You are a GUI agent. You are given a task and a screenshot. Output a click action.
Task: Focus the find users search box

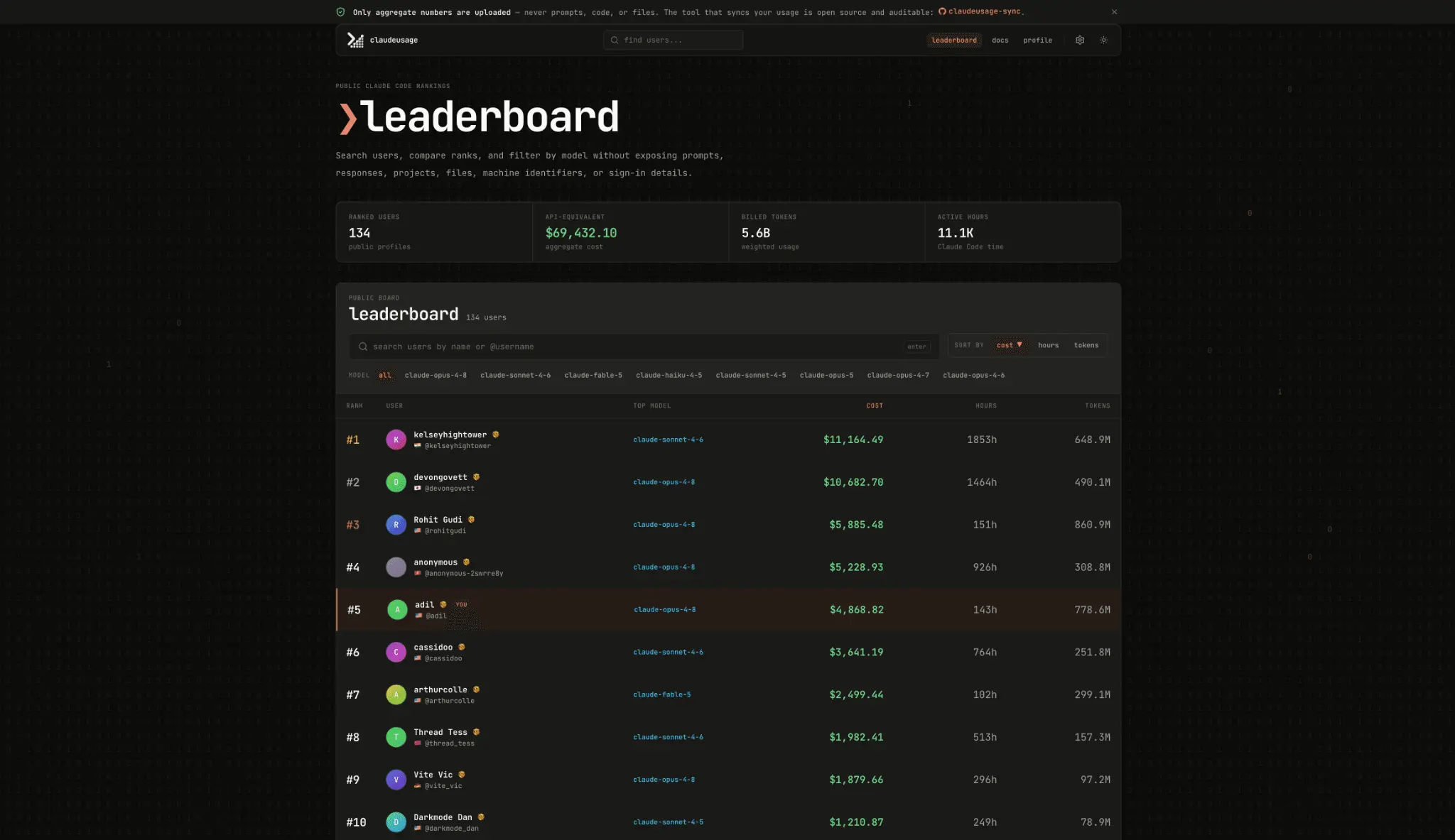click(x=673, y=40)
